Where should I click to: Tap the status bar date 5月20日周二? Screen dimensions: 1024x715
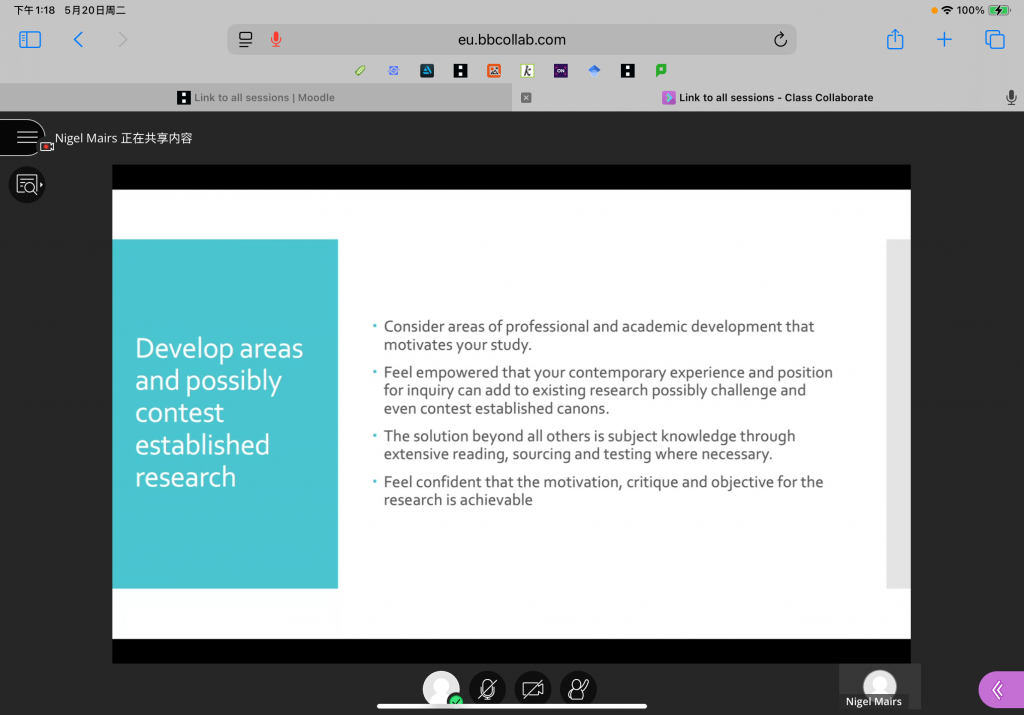(95, 10)
